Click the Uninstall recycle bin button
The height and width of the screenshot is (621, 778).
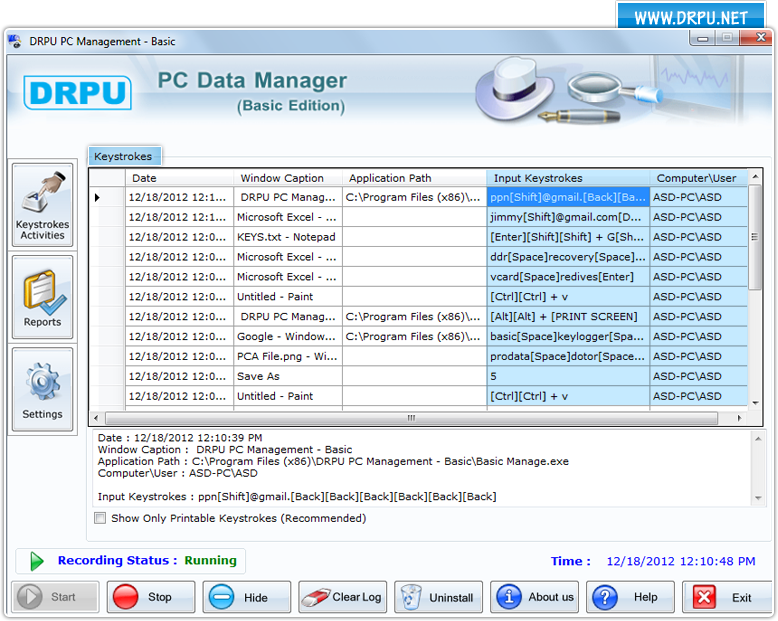tap(438, 597)
